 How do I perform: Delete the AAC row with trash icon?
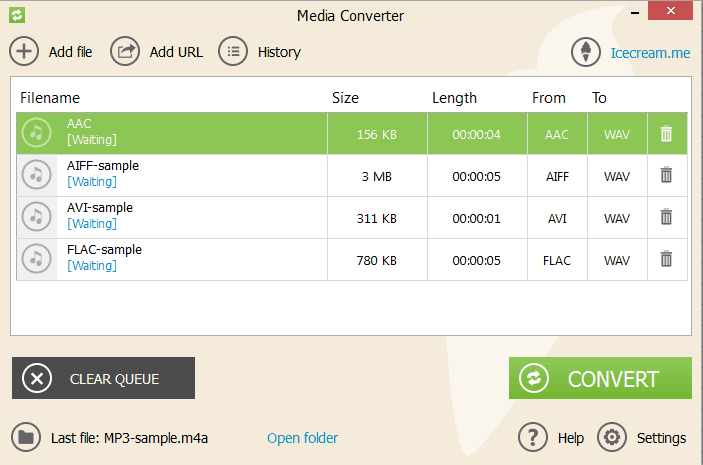[666, 134]
